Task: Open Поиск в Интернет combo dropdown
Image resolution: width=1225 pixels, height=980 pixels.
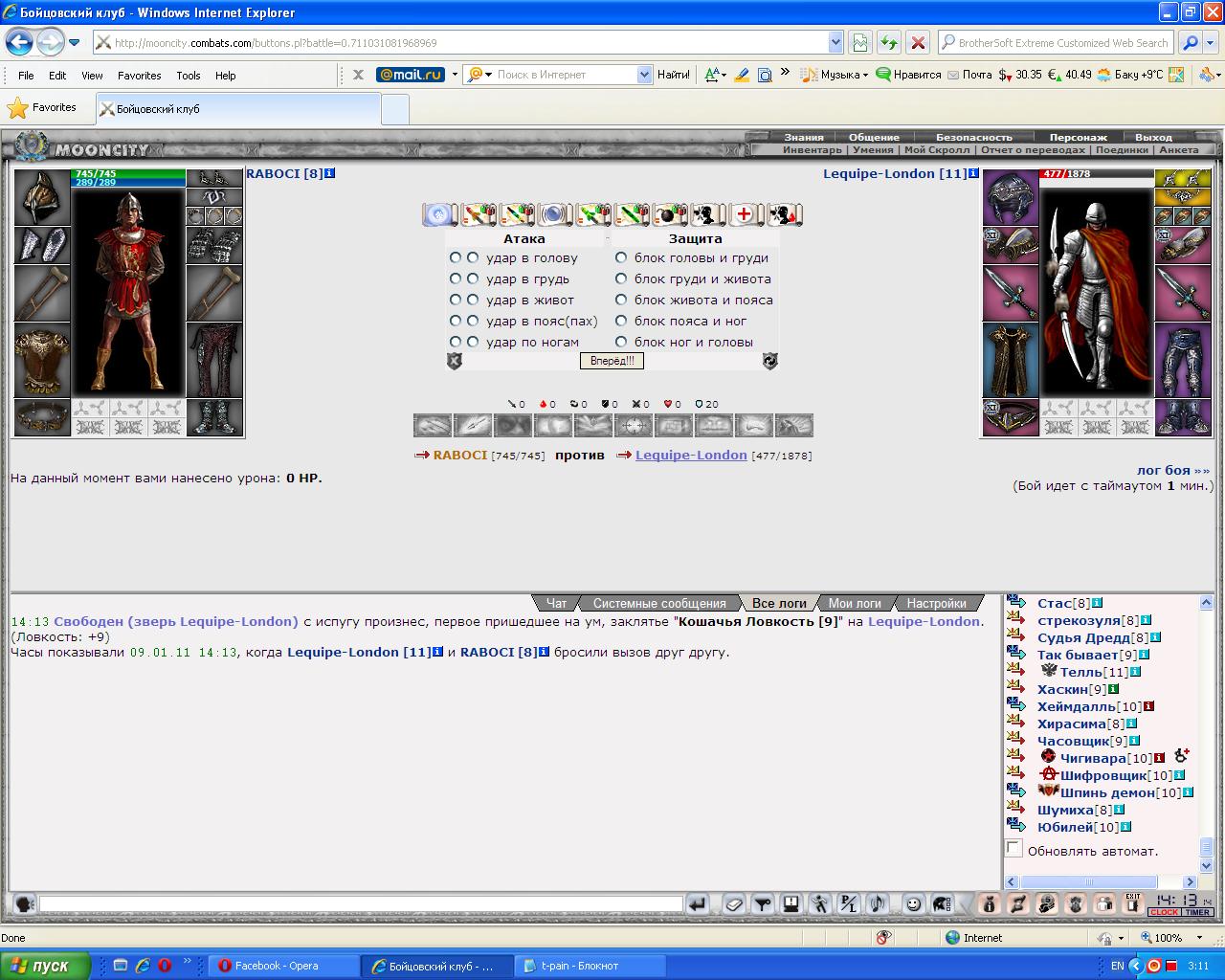Action: (x=644, y=75)
